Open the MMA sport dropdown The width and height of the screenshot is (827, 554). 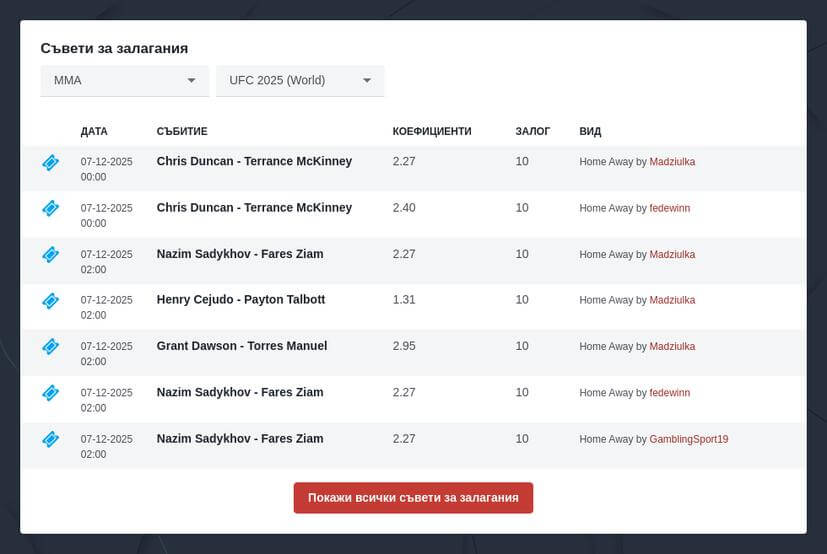(124, 80)
